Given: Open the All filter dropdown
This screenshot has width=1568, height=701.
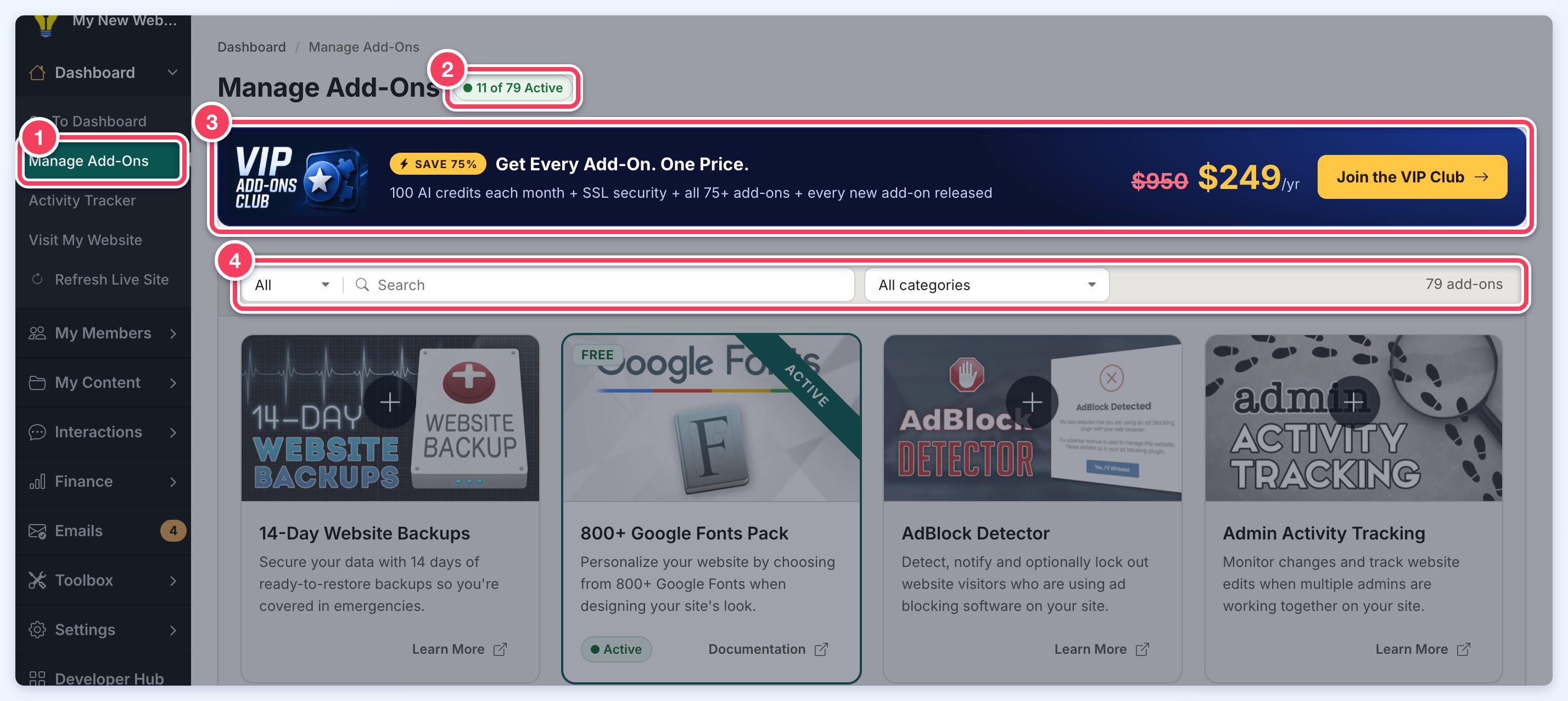Looking at the screenshot, I should point(292,285).
